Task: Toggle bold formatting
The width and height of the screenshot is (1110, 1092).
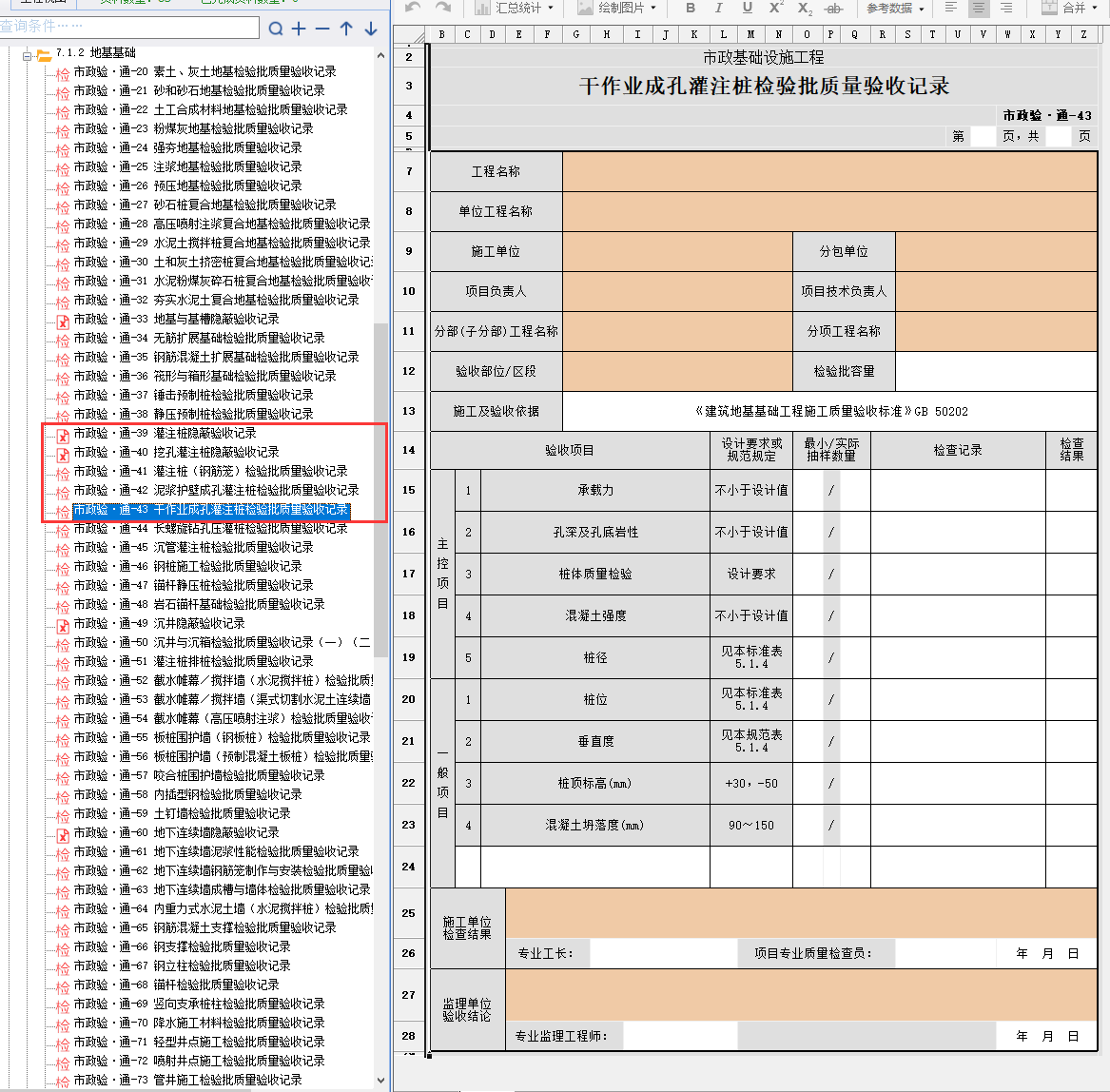Action: pyautogui.click(x=691, y=8)
